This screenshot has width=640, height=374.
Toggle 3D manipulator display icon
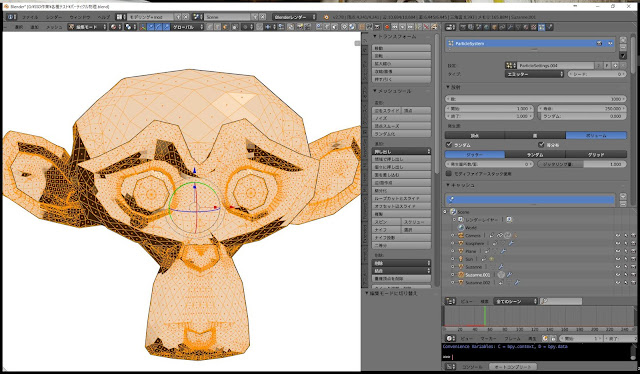pyautogui.click(x=142, y=27)
